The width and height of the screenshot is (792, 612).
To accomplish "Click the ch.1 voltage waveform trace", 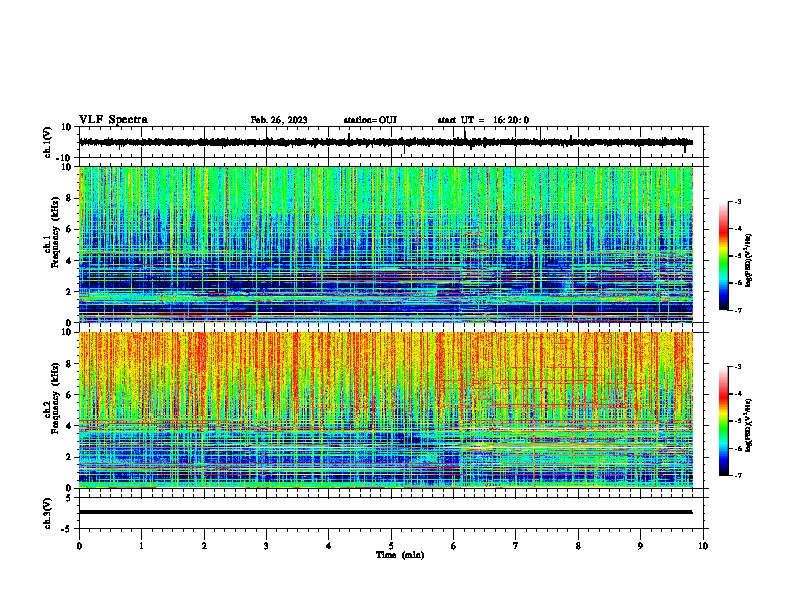I will click(386, 142).
